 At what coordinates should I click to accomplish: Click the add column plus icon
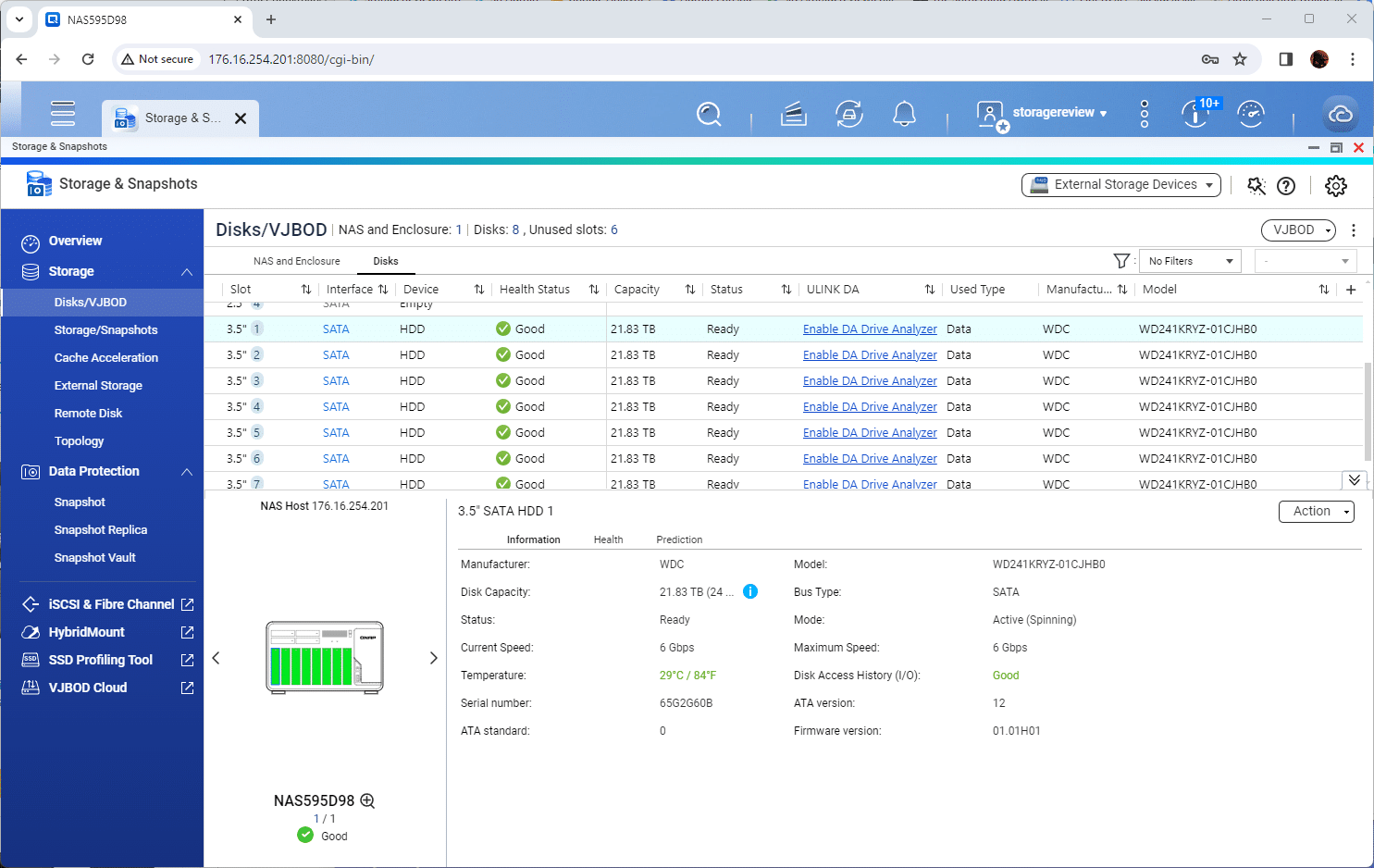(1351, 290)
